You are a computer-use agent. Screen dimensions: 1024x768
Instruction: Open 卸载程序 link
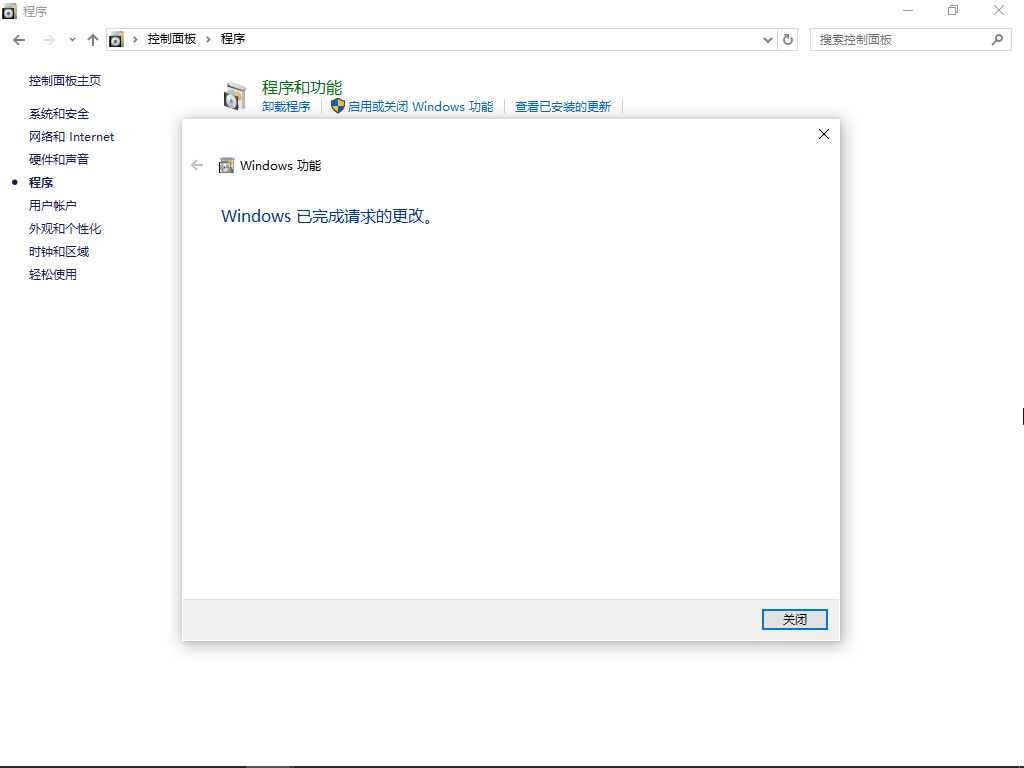tap(288, 106)
